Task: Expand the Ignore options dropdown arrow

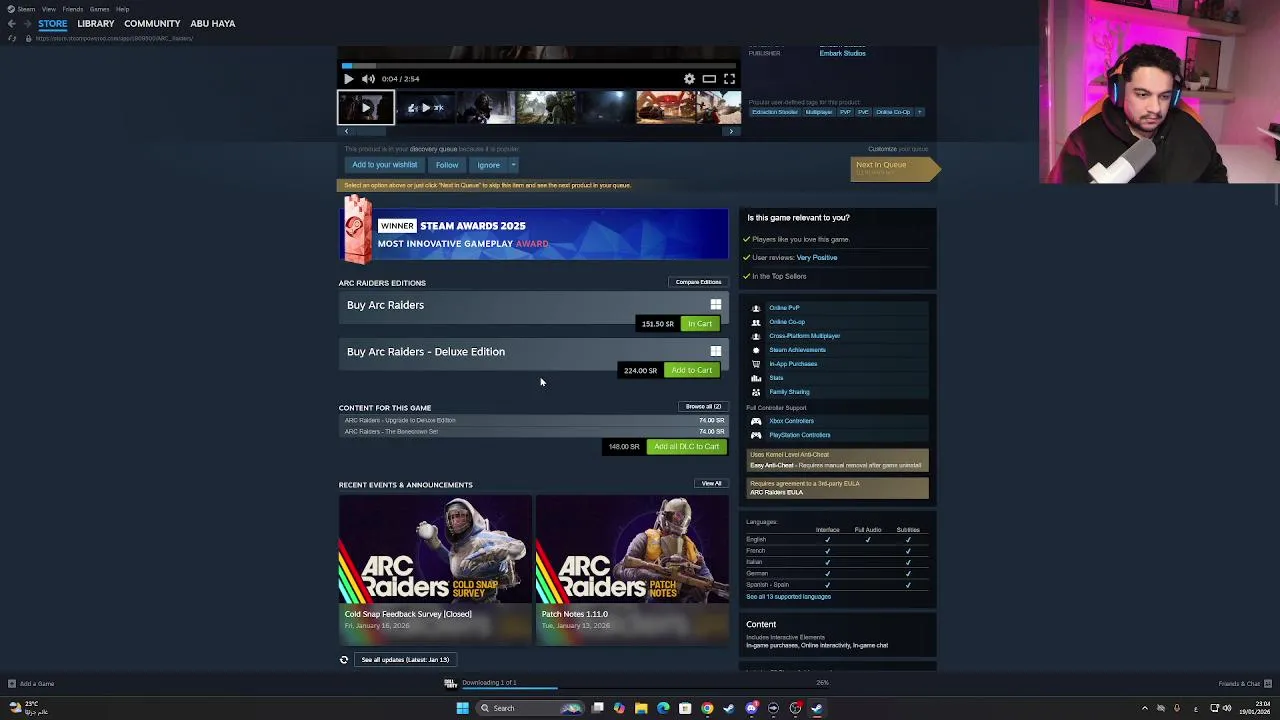Action: (x=513, y=165)
